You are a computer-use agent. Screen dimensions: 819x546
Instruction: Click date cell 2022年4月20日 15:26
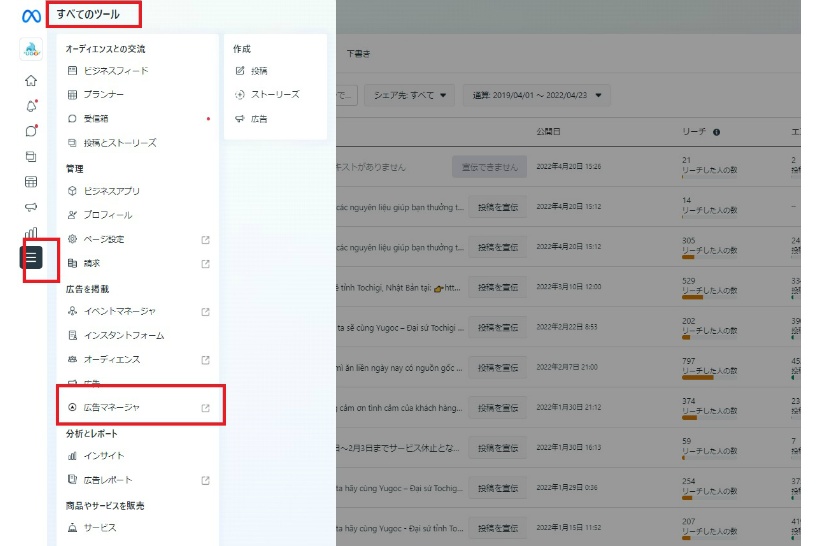(x=569, y=167)
